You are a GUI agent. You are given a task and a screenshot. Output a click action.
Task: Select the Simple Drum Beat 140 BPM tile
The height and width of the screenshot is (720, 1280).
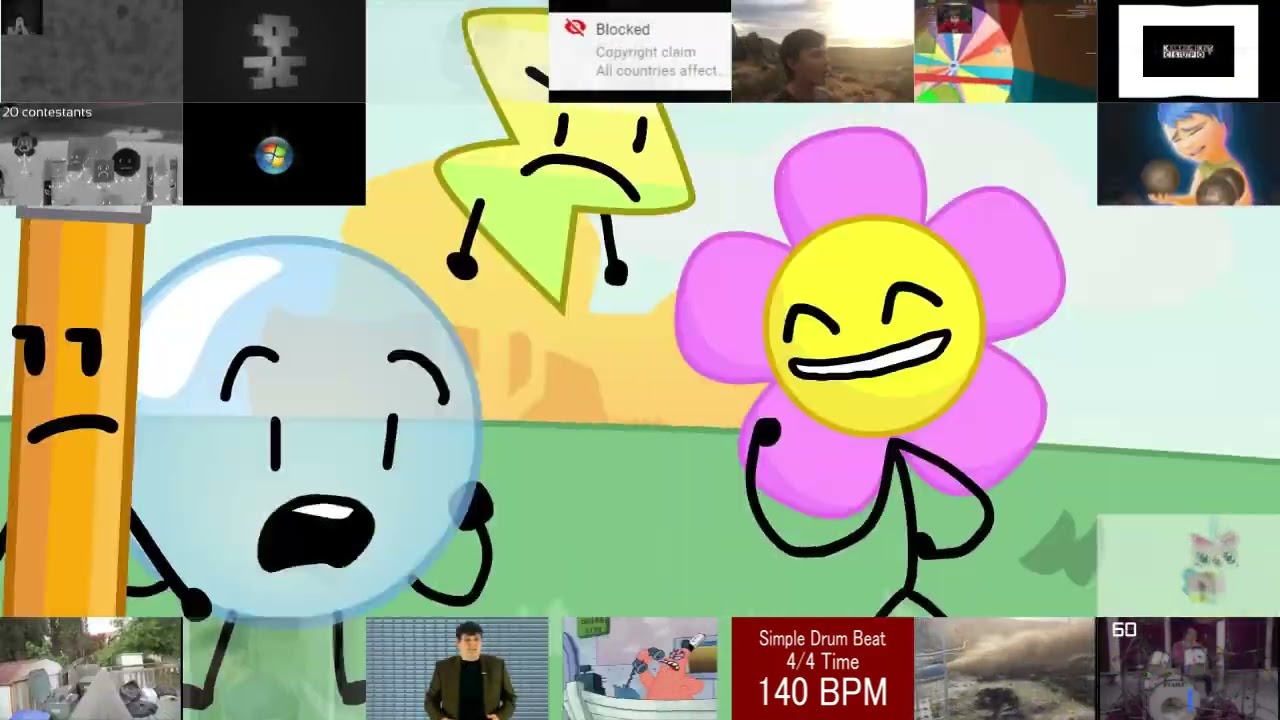pyautogui.click(x=823, y=669)
